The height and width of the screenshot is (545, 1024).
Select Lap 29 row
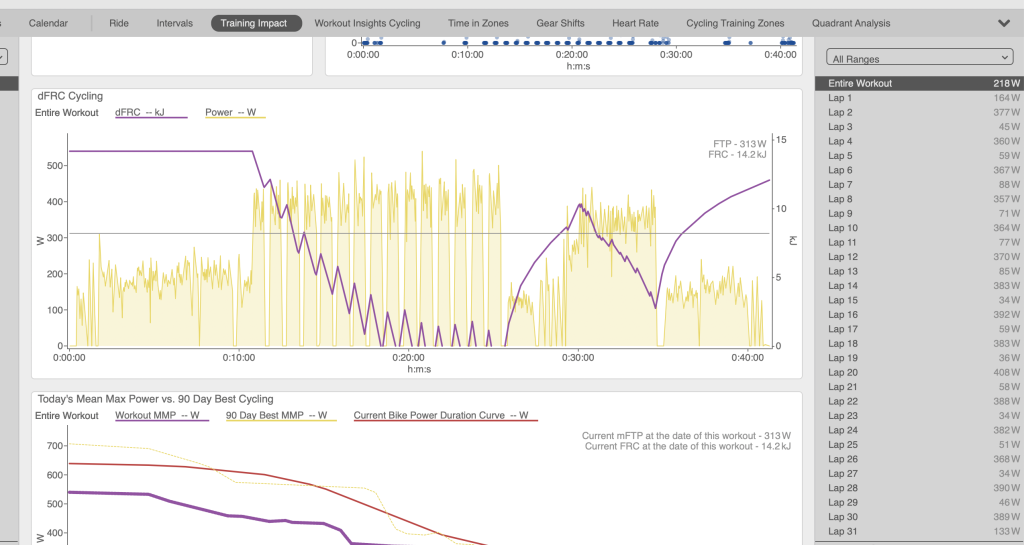pyautogui.click(x=920, y=503)
